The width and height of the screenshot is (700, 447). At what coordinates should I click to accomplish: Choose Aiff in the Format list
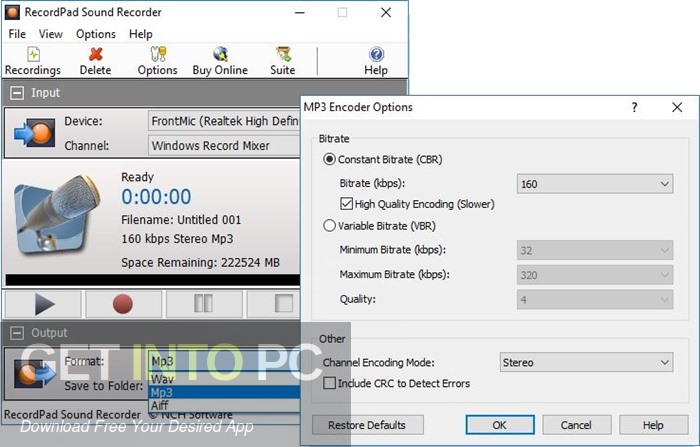(x=224, y=405)
